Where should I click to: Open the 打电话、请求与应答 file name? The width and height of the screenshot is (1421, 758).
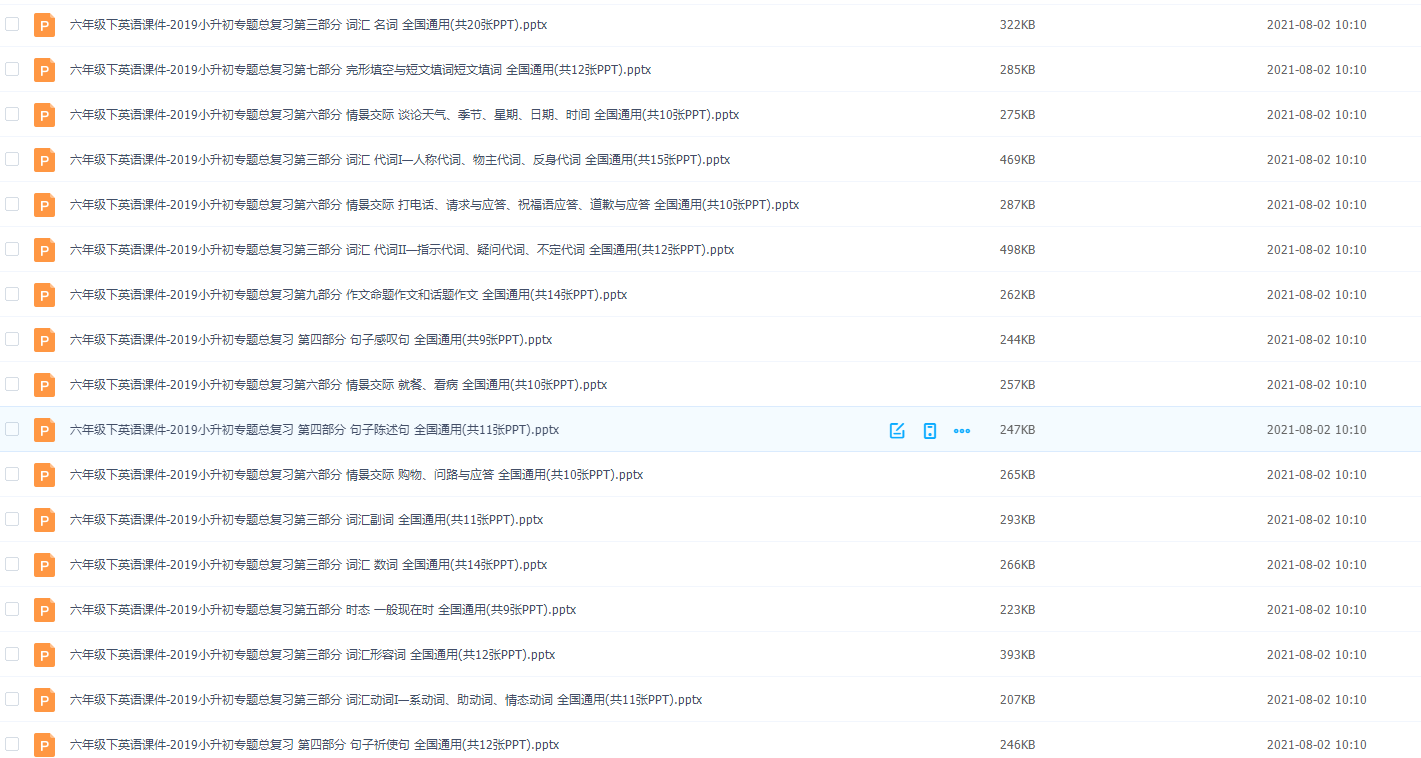(x=434, y=205)
